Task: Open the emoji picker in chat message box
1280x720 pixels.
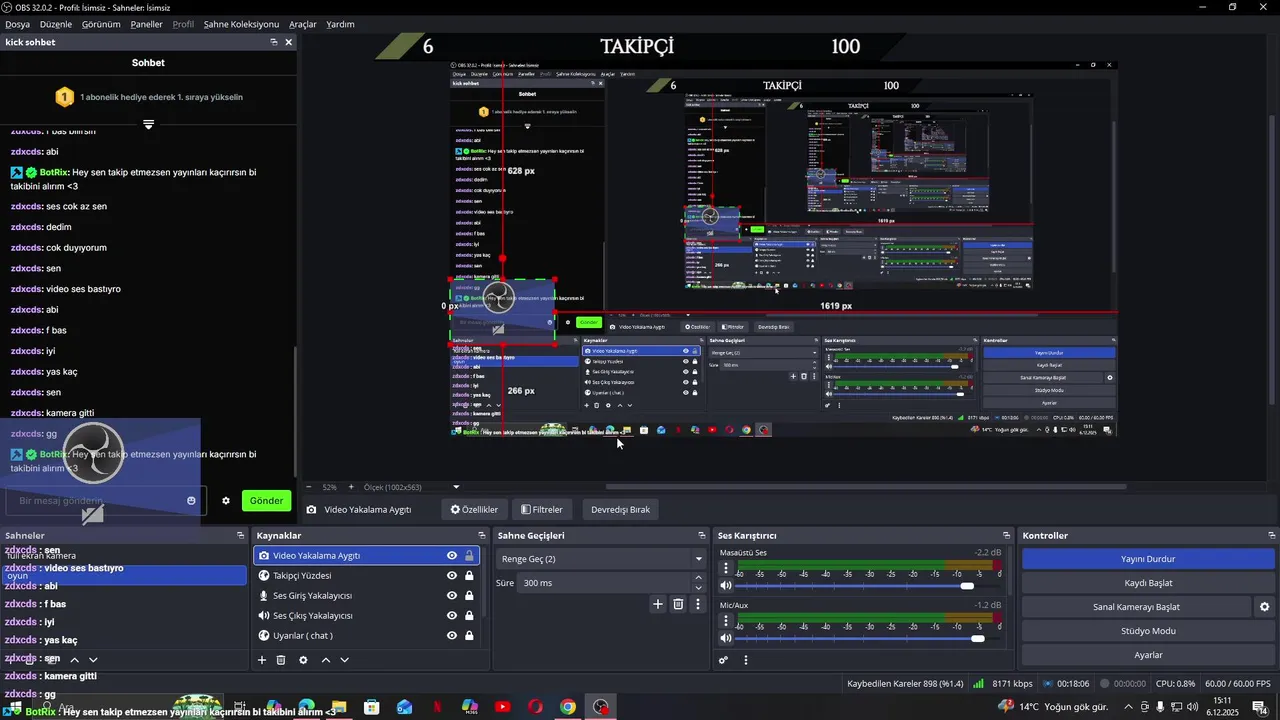Action: (191, 501)
